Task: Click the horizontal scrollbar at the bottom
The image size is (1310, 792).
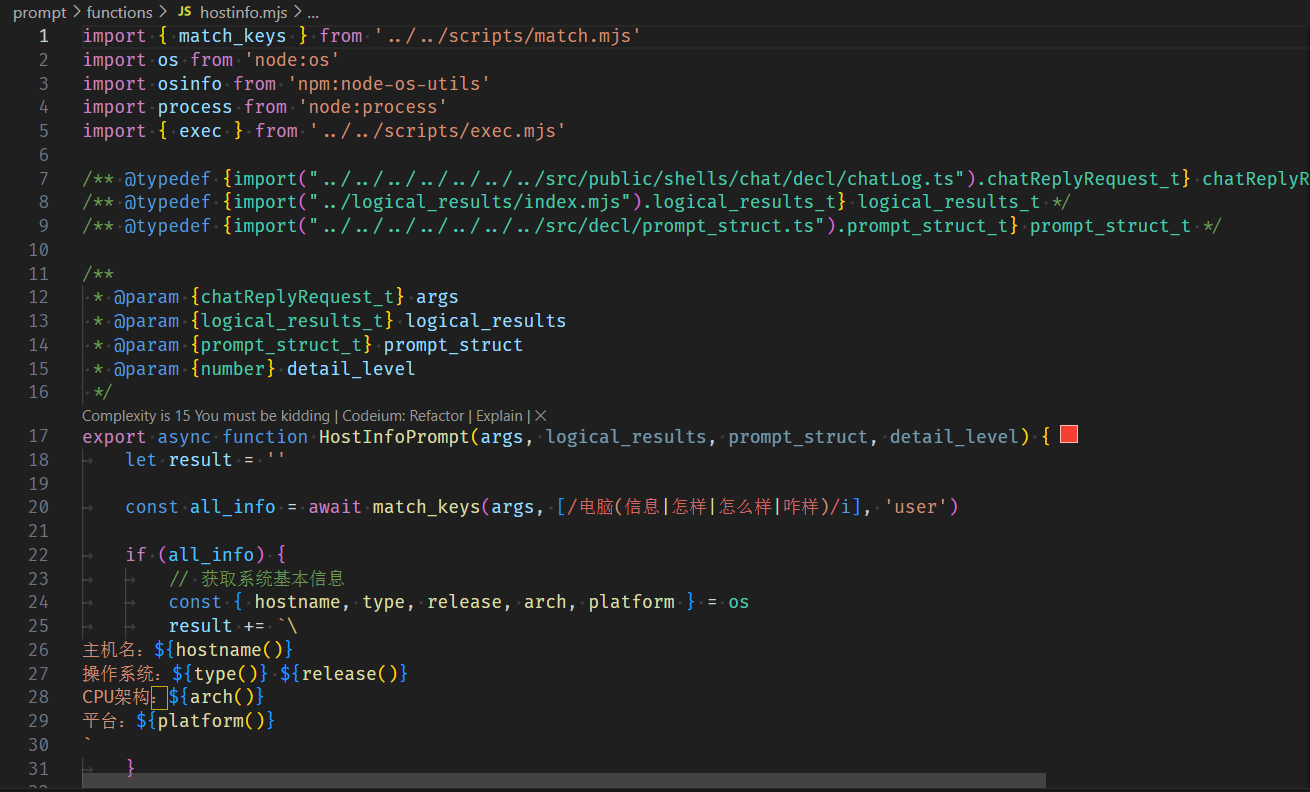Action: pos(564,780)
